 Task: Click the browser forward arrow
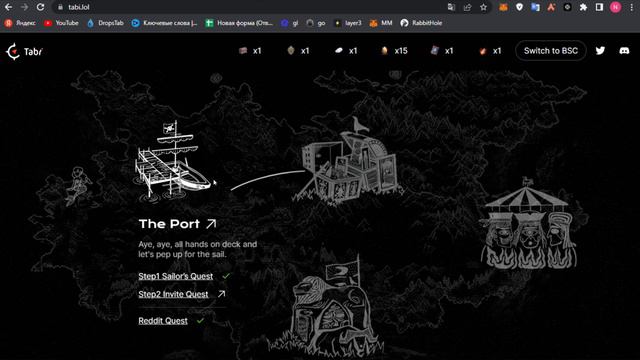[x=24, y=7]
